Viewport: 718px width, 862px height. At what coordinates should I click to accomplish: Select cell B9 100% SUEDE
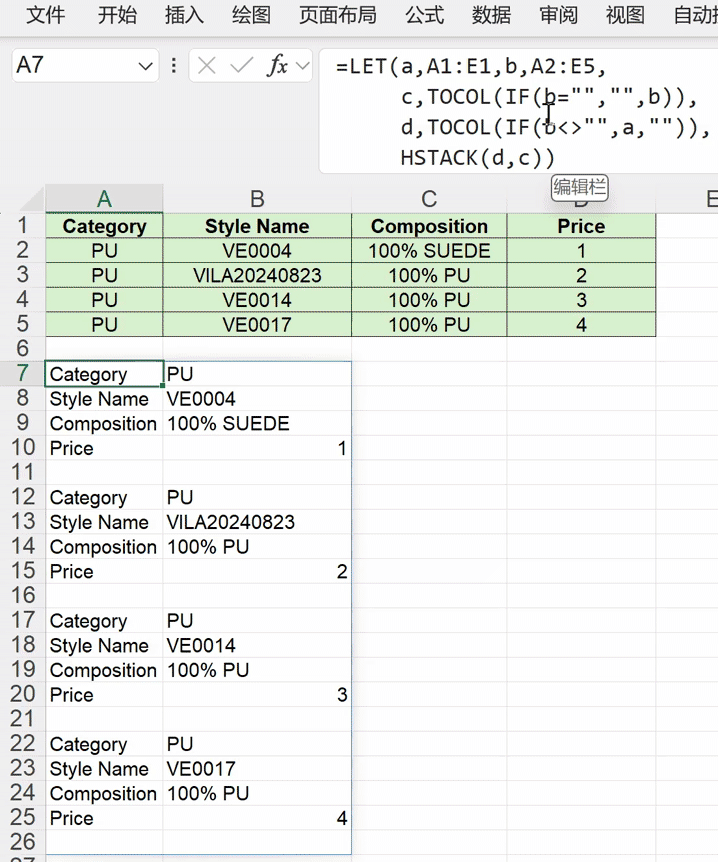click(257, 423)
